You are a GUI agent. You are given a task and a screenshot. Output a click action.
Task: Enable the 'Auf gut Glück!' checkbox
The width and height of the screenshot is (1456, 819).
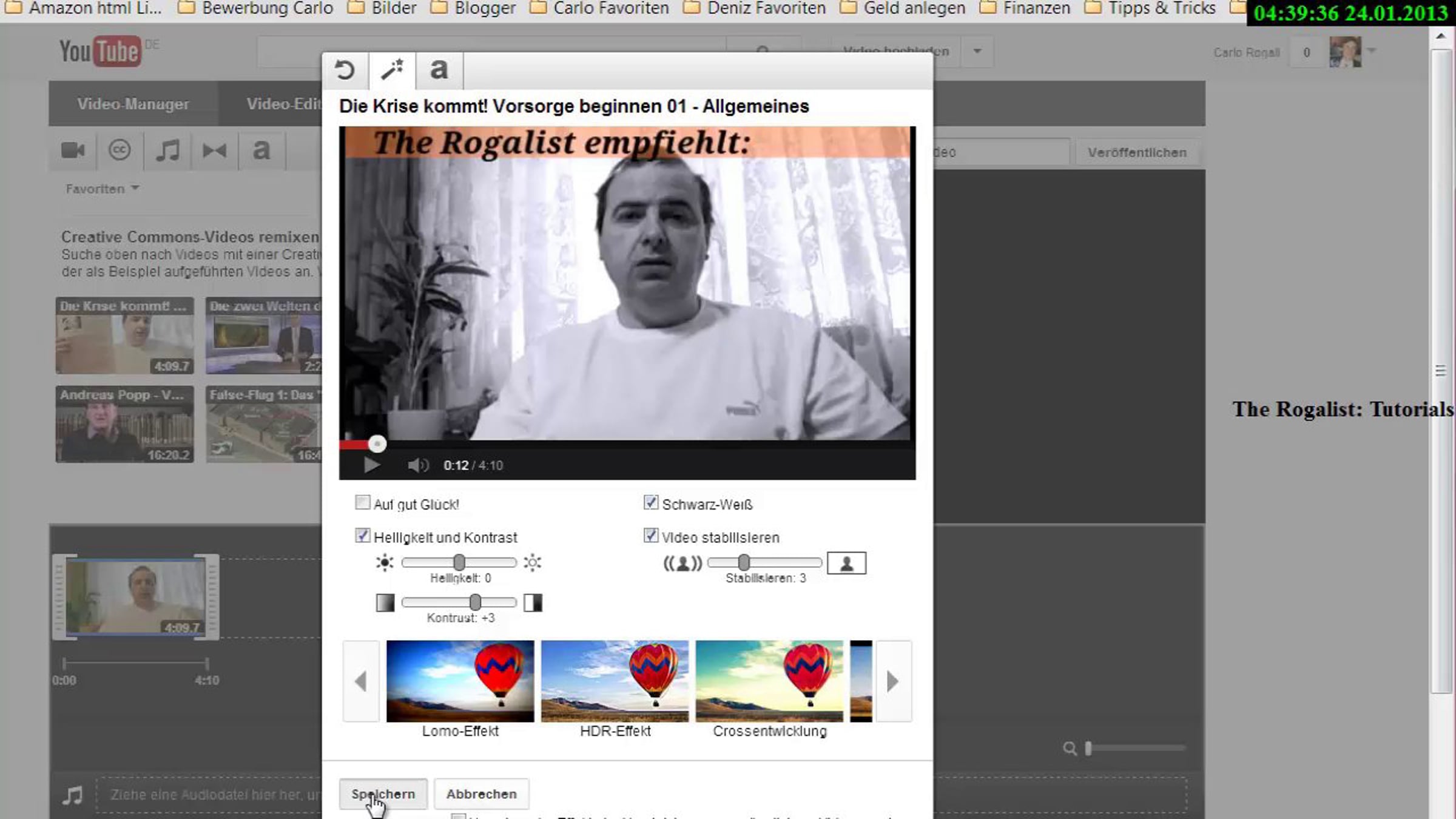362,503
